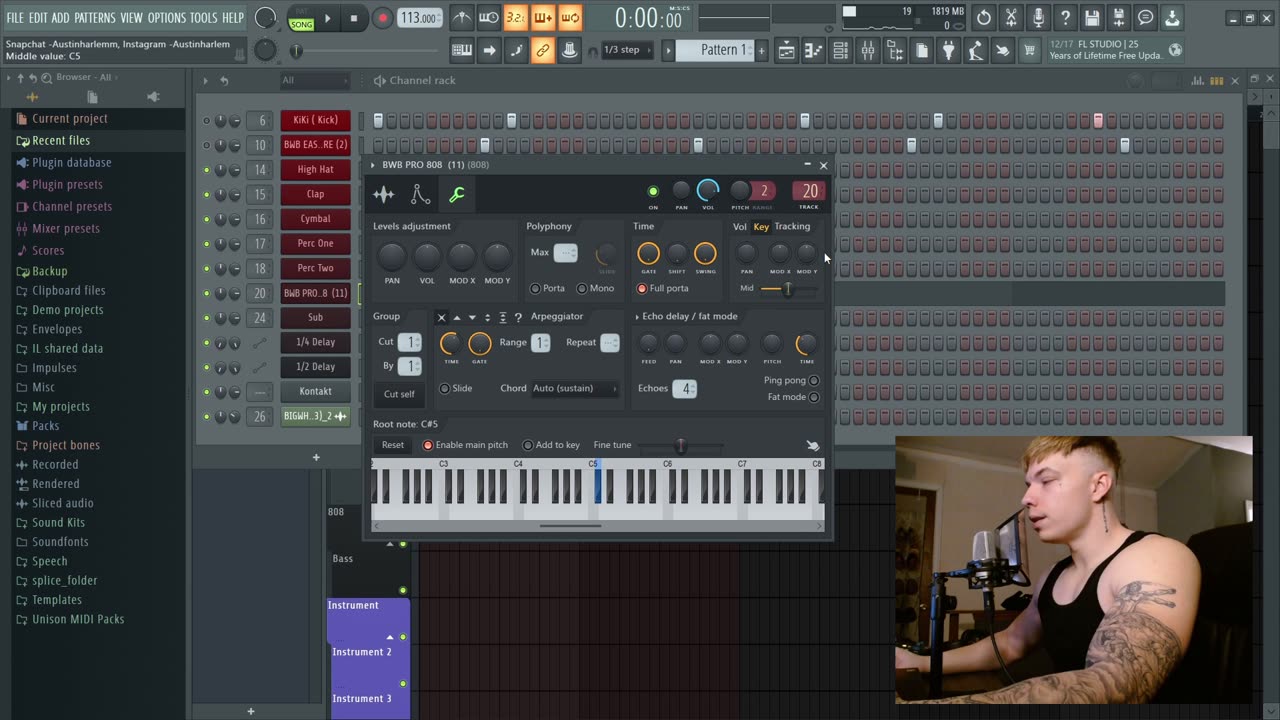Open the envelope/instrument settings tab icon

point(420,195)
